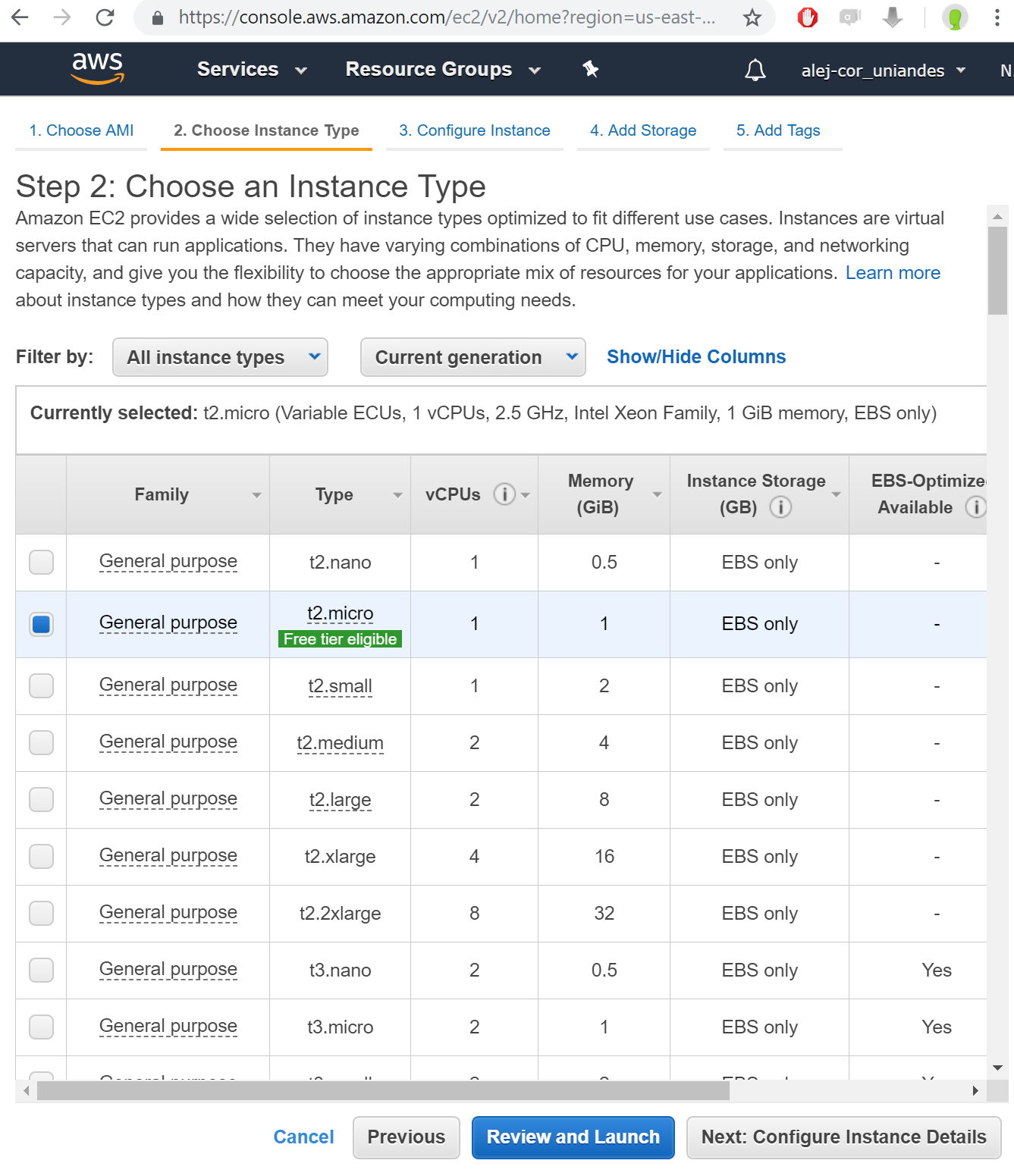Click the gray camera extension icon
The width and height of the screenshot is (1014, 1176).
pyautogui.click(x=850, y=17)
